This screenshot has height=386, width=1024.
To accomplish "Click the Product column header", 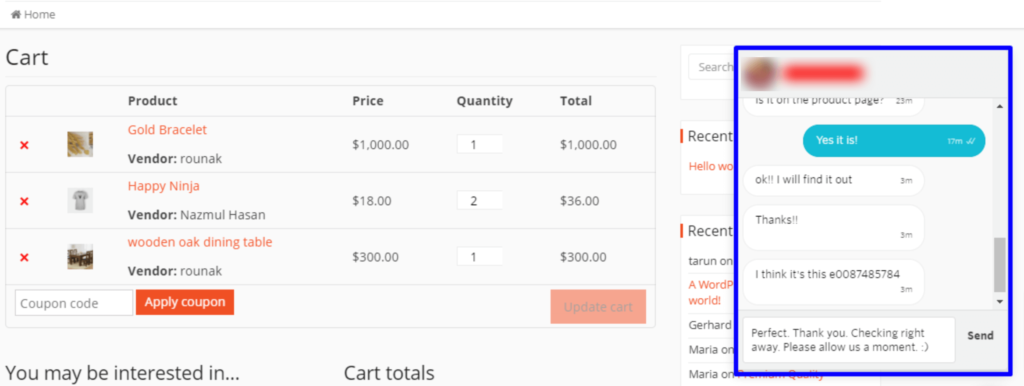I will click(152, 101).
